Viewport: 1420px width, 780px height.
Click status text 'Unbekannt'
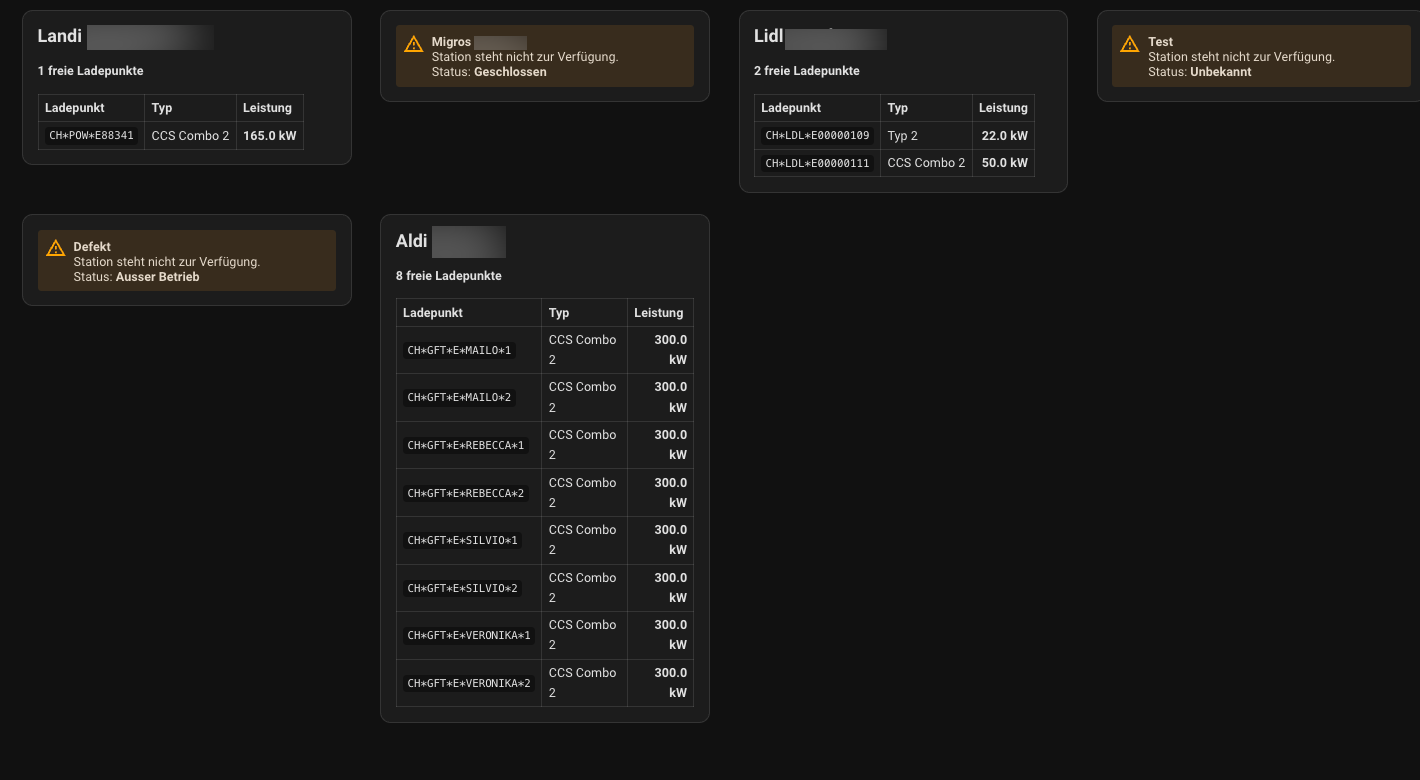(x=1220, y=72)
